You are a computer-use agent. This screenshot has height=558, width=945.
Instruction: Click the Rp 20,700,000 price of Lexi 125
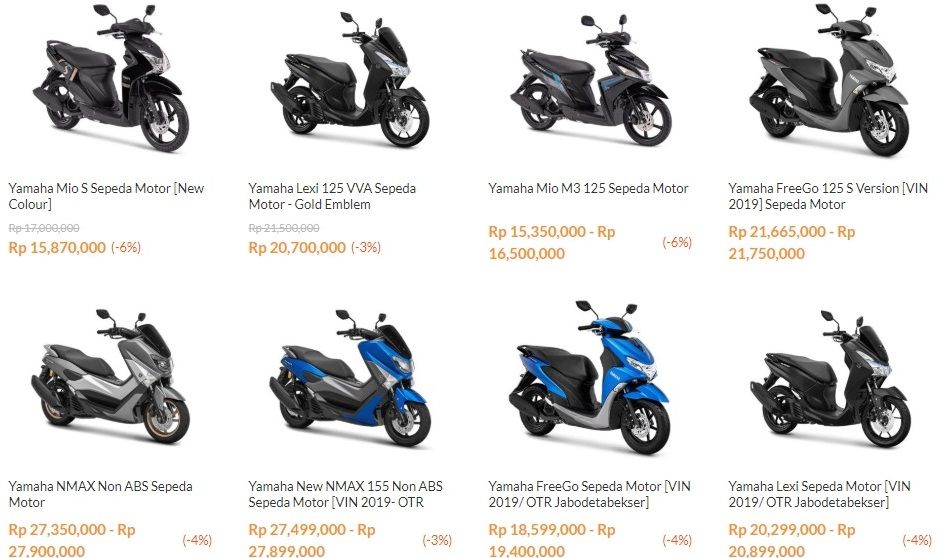point(297,247)
